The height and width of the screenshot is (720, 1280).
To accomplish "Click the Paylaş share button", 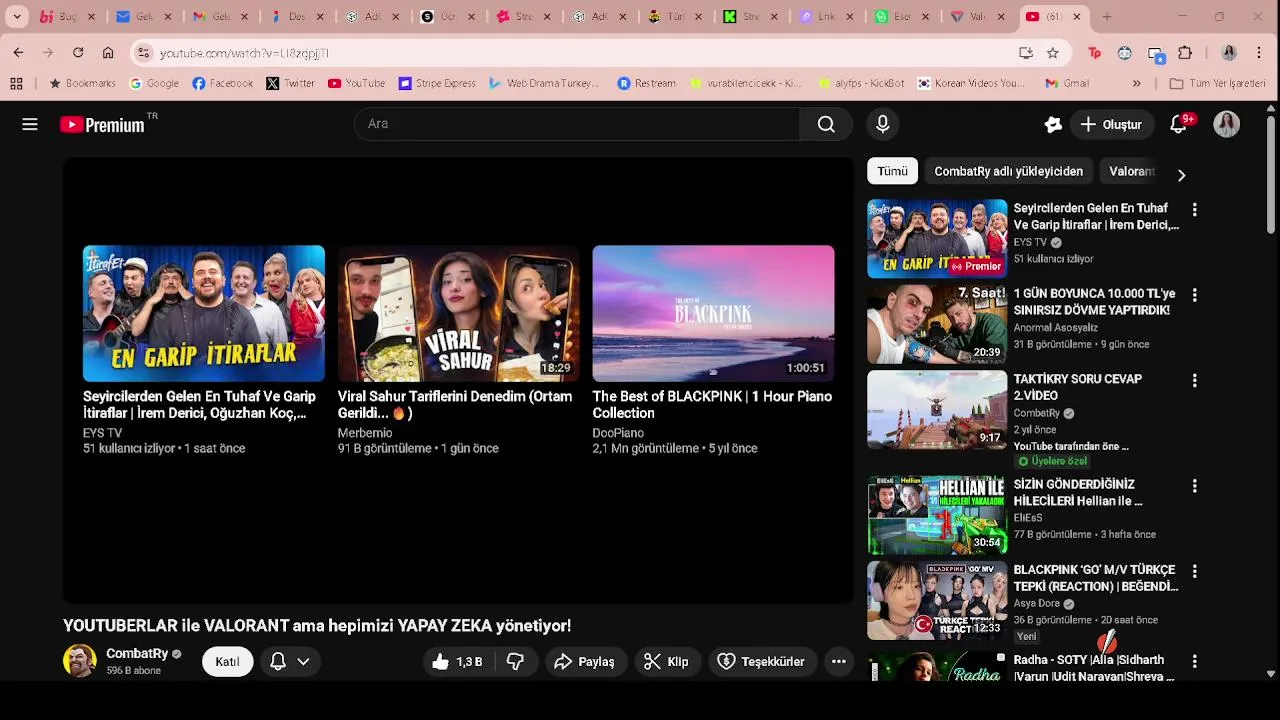I will click(x=585, y=661).
